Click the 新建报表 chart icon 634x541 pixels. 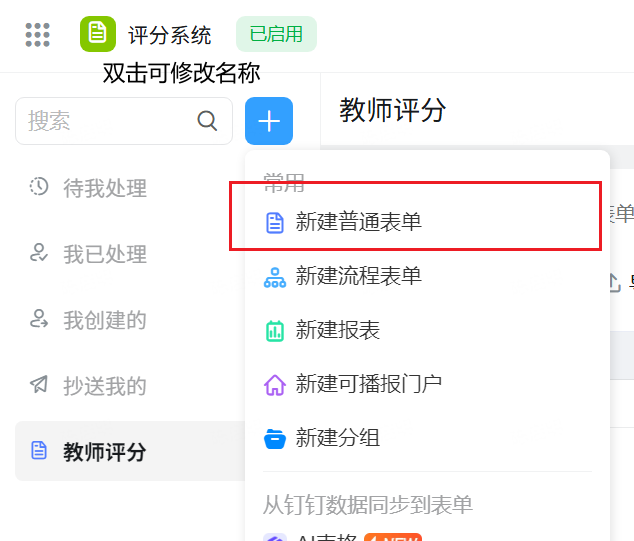pyautogui.click(x=275, y=330)
